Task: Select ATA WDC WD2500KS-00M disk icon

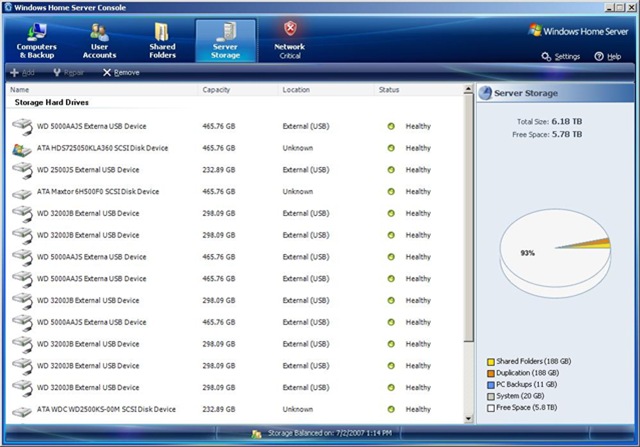Action: click(22, 411)
